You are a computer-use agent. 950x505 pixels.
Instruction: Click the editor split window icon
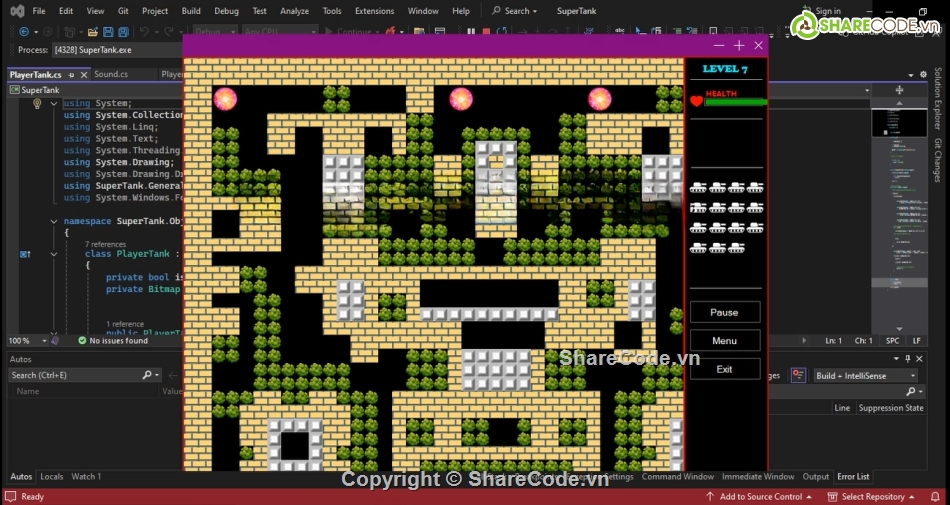(899, 90)
